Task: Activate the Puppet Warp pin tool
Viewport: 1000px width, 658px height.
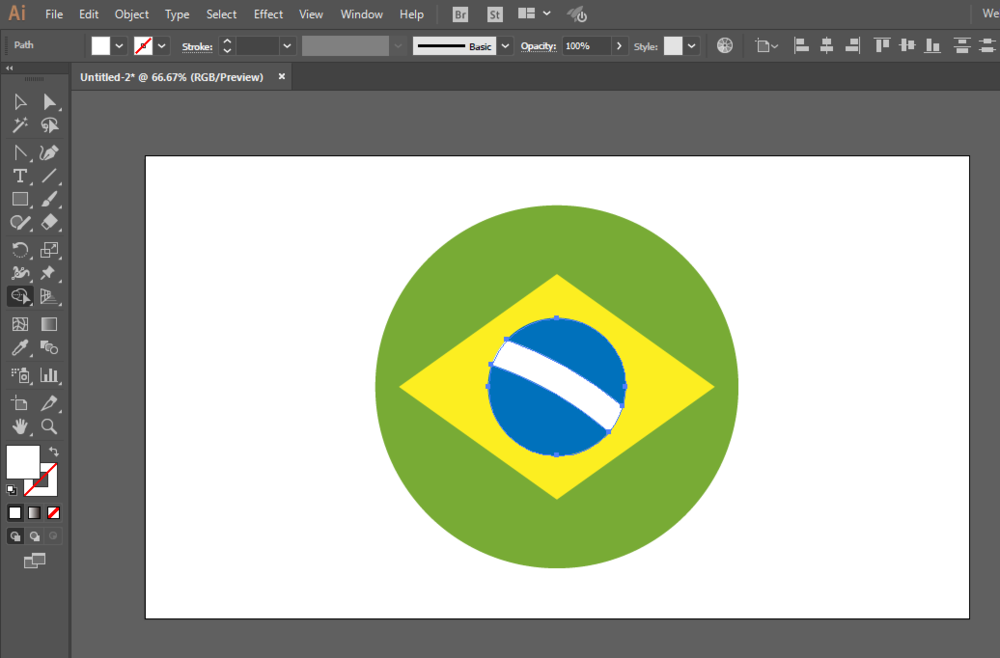Action: click(49, 273)
